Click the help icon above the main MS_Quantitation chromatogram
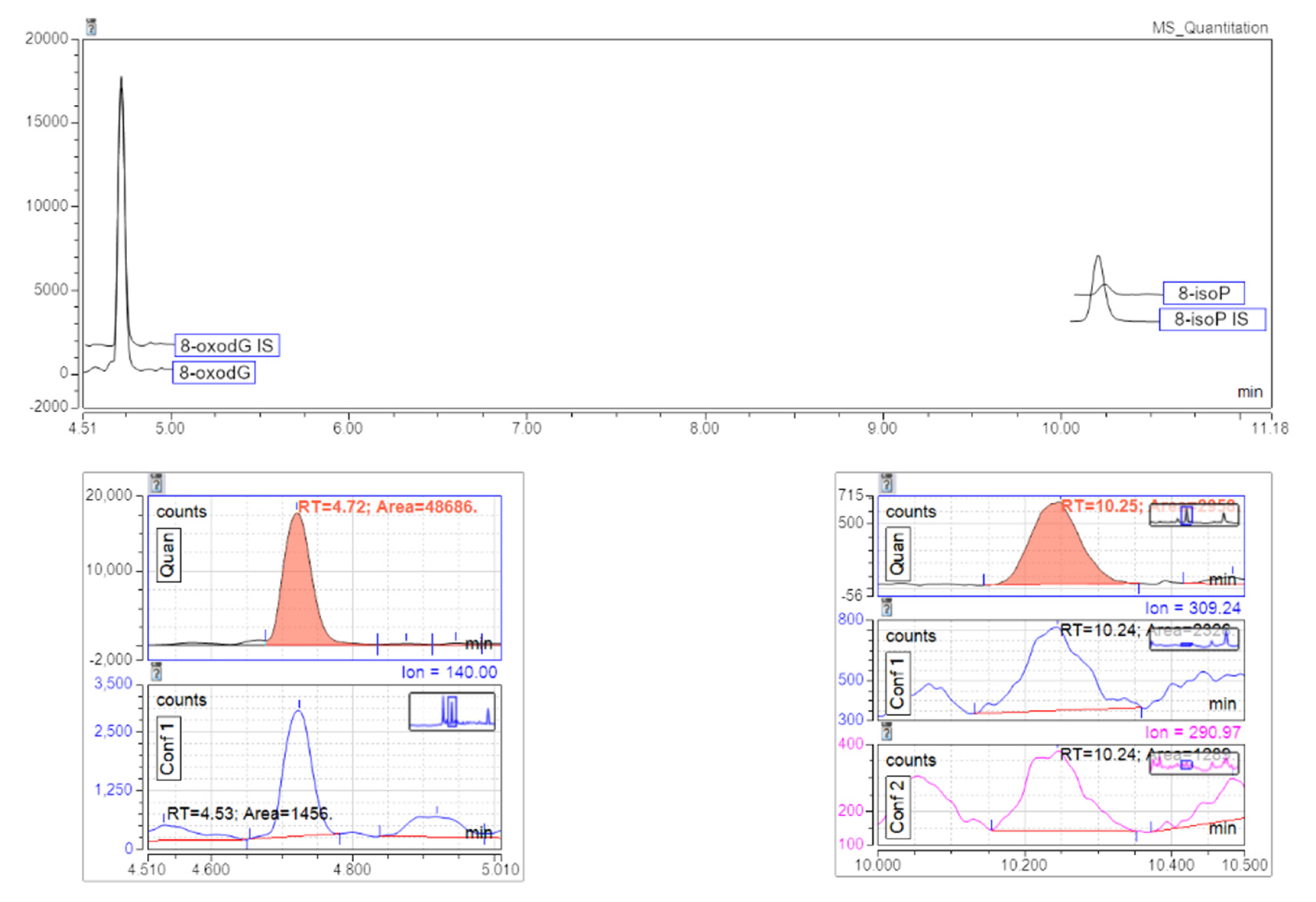This screenshot has height=902, width=1316. 91,27
